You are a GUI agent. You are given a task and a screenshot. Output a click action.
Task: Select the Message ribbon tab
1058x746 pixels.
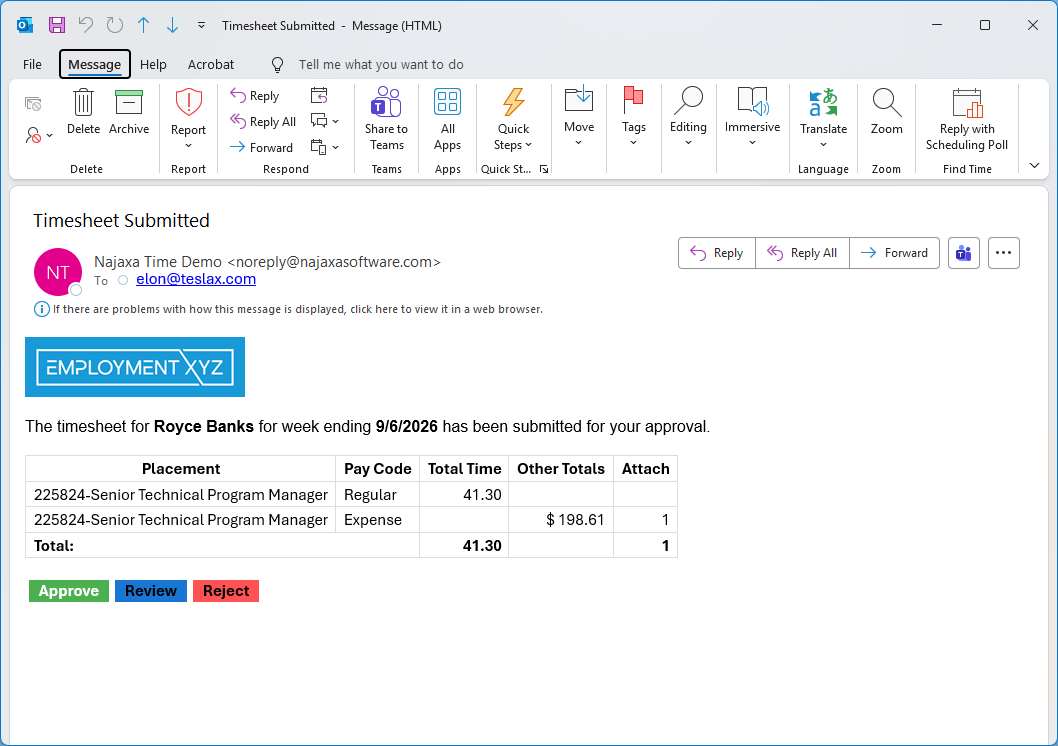94,65
